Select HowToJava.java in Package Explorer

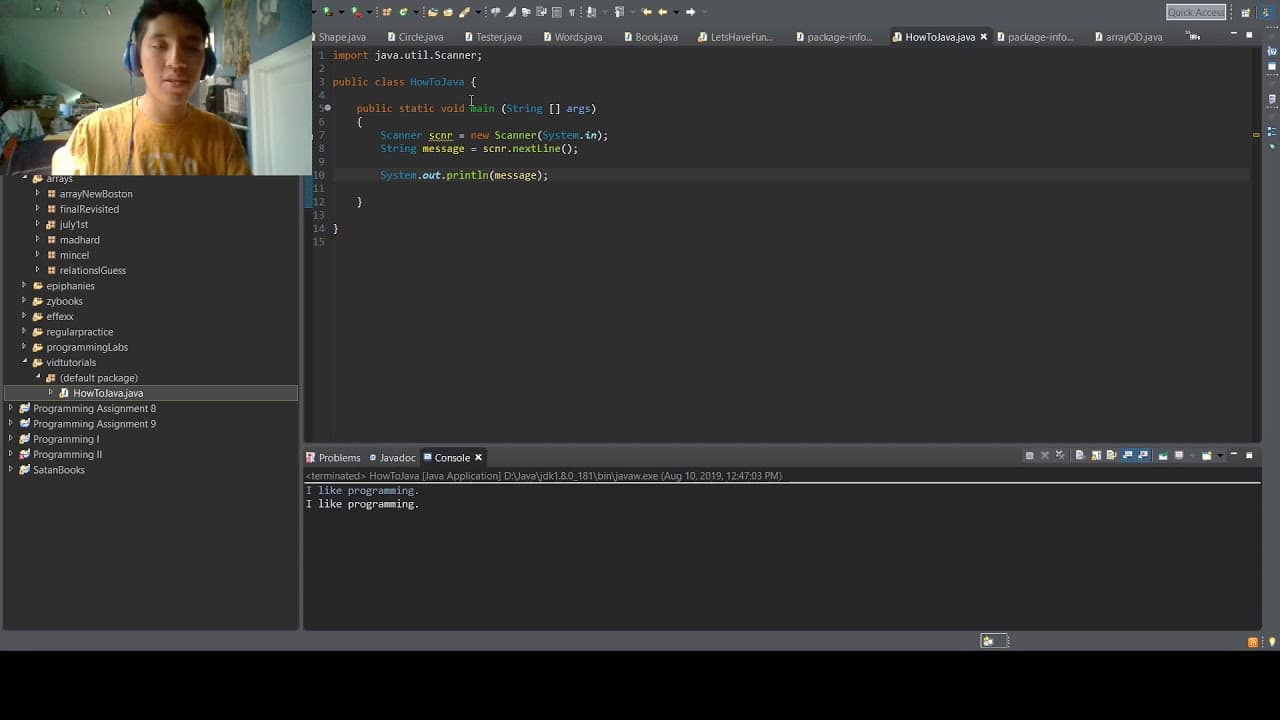[x=108, y=393]
